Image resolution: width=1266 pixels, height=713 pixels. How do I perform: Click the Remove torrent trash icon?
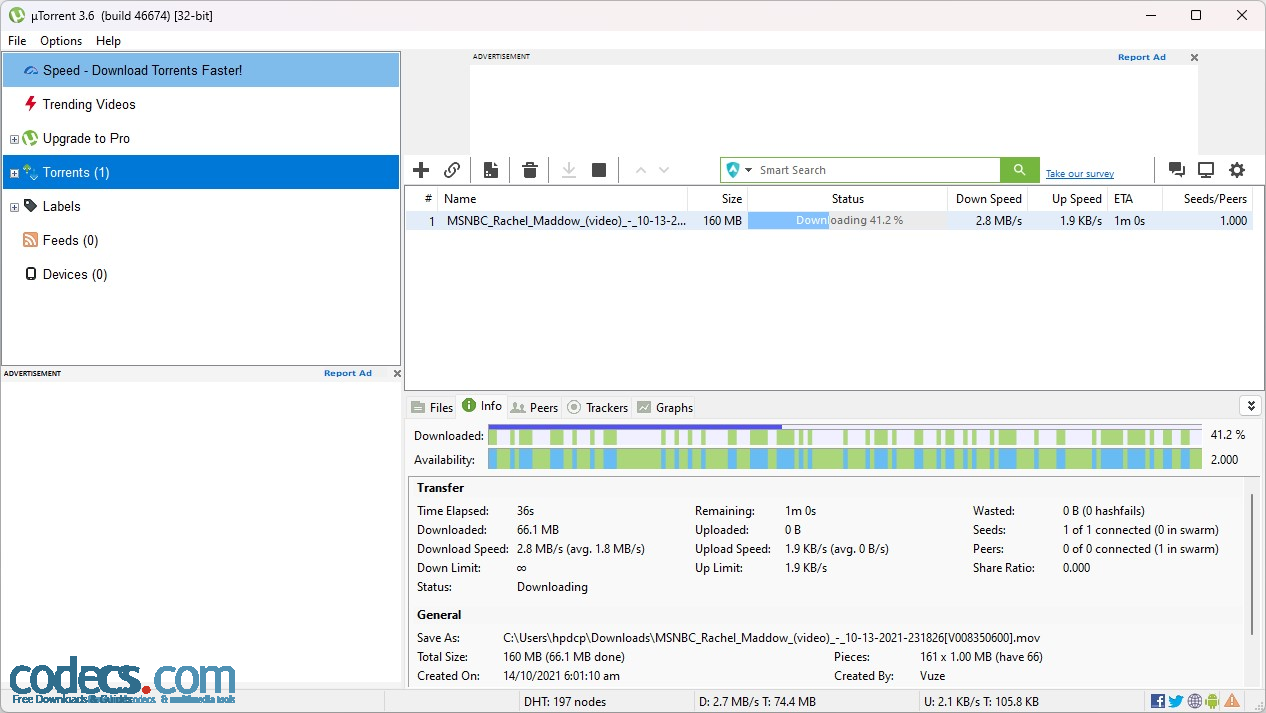click(x=530, y=170)
